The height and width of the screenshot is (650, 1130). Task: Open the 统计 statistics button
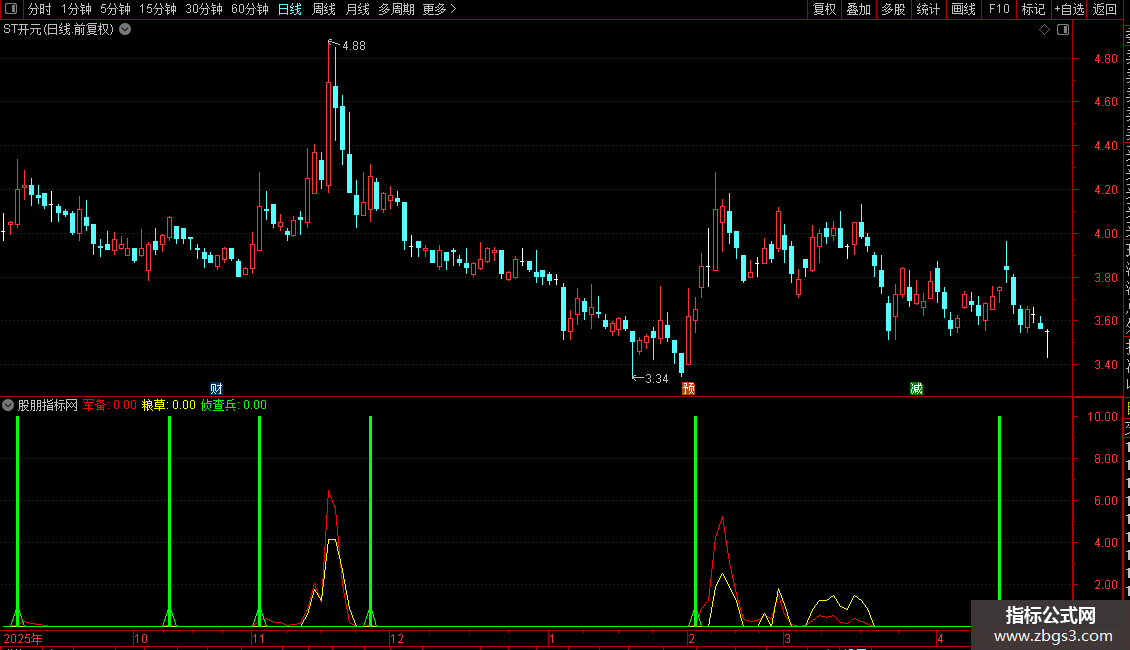coord(927,9)
